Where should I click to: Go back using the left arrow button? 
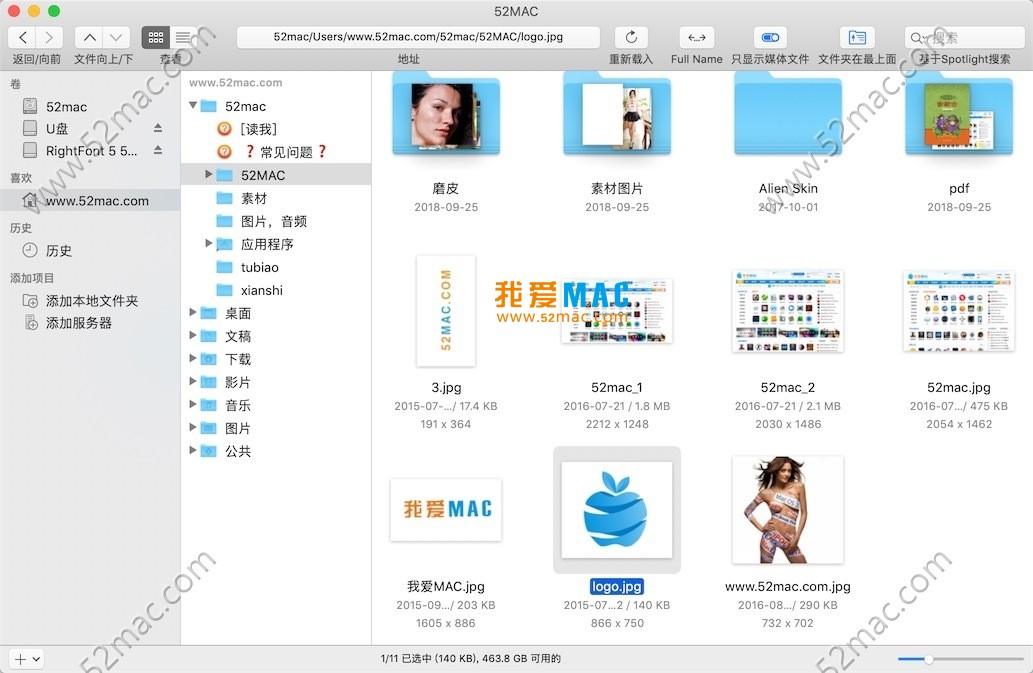(x=23, y=38)
